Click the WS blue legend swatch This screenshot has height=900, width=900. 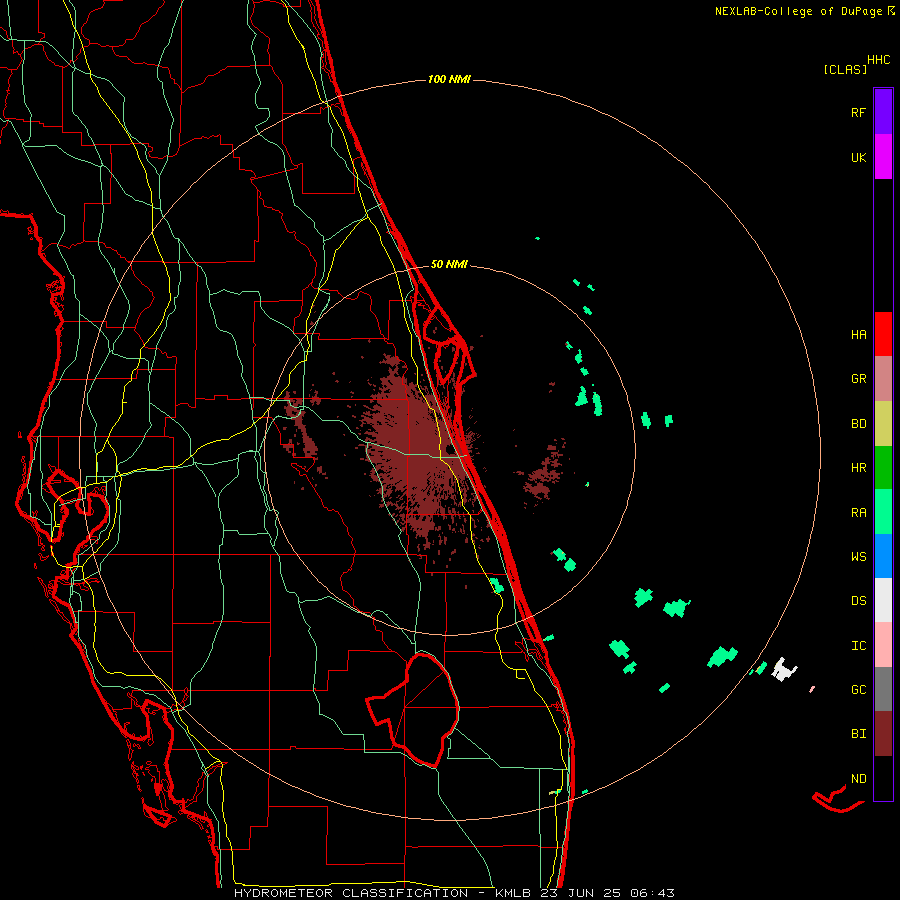pyautogui.click(x=883, y=556)
